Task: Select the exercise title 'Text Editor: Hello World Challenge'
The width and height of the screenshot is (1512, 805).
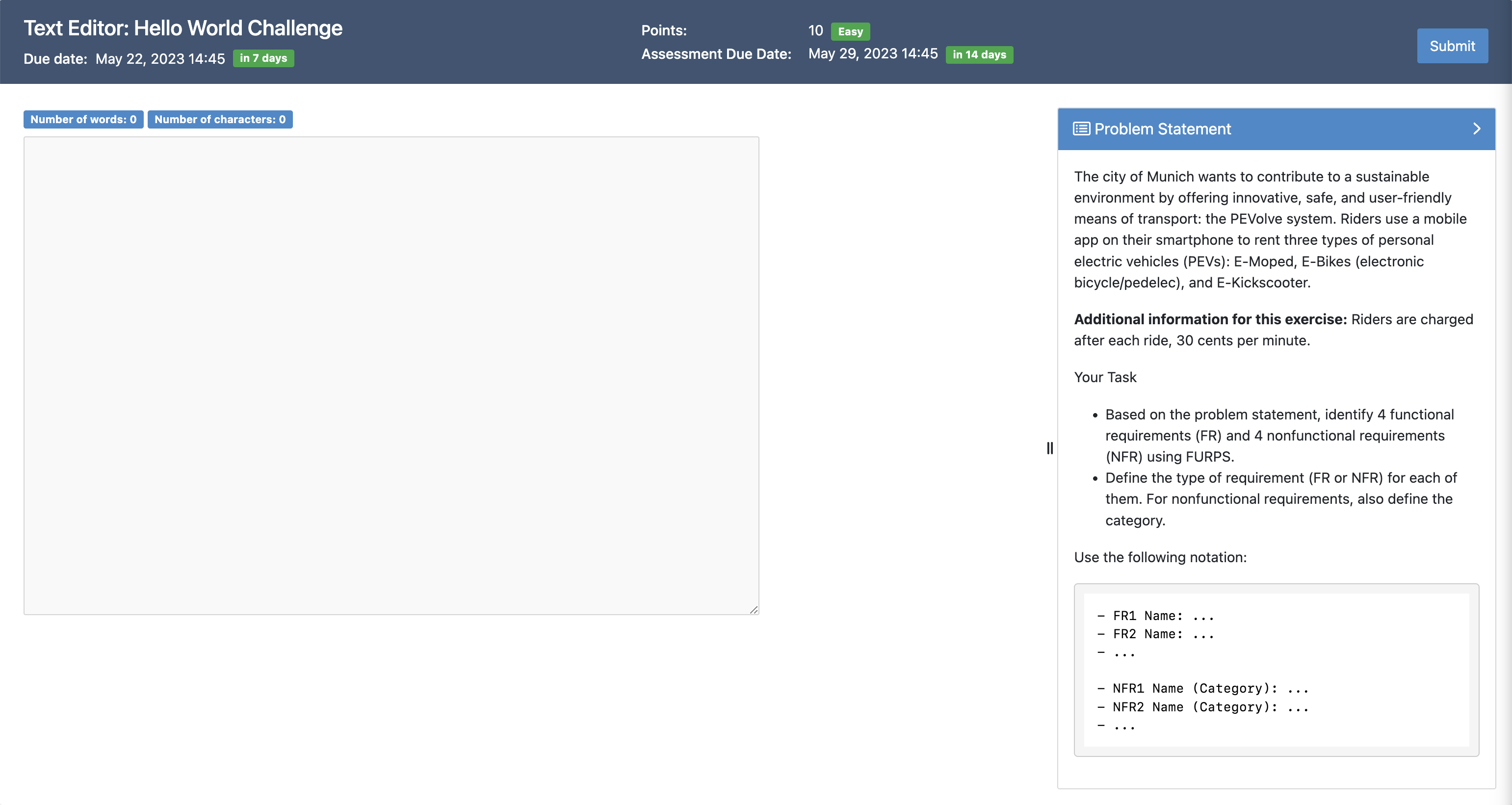Action: coord(182,27)
